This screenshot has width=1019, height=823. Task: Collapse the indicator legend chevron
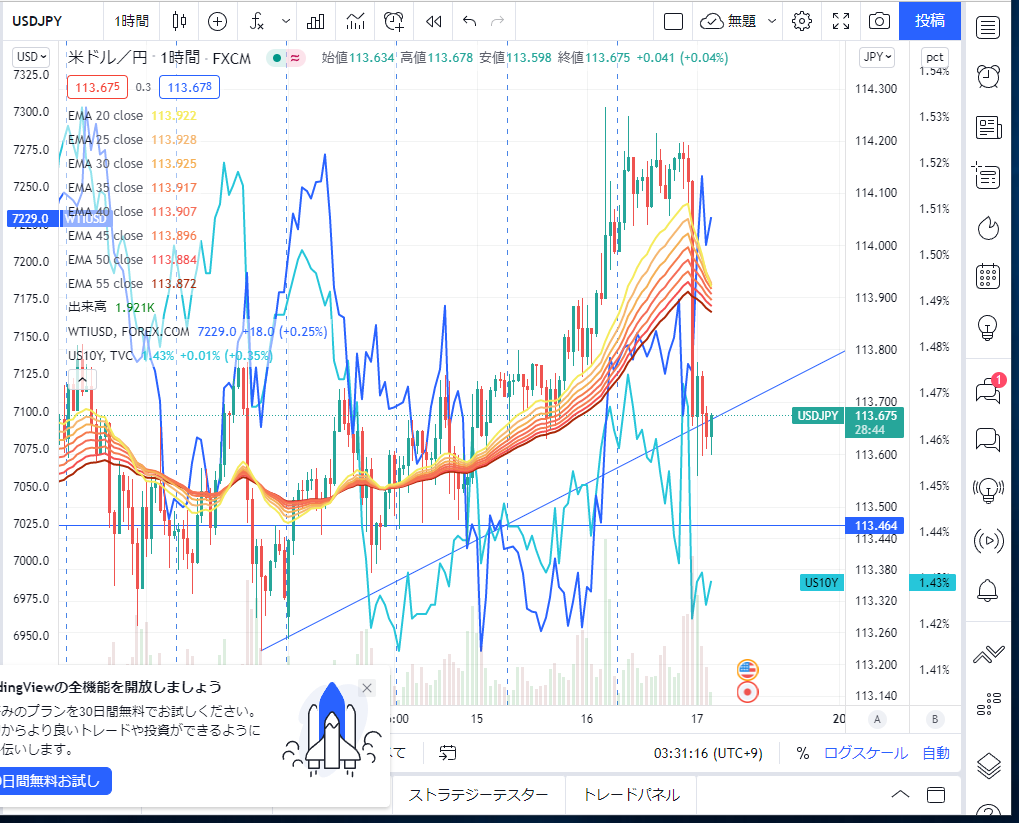coord(83,380)
